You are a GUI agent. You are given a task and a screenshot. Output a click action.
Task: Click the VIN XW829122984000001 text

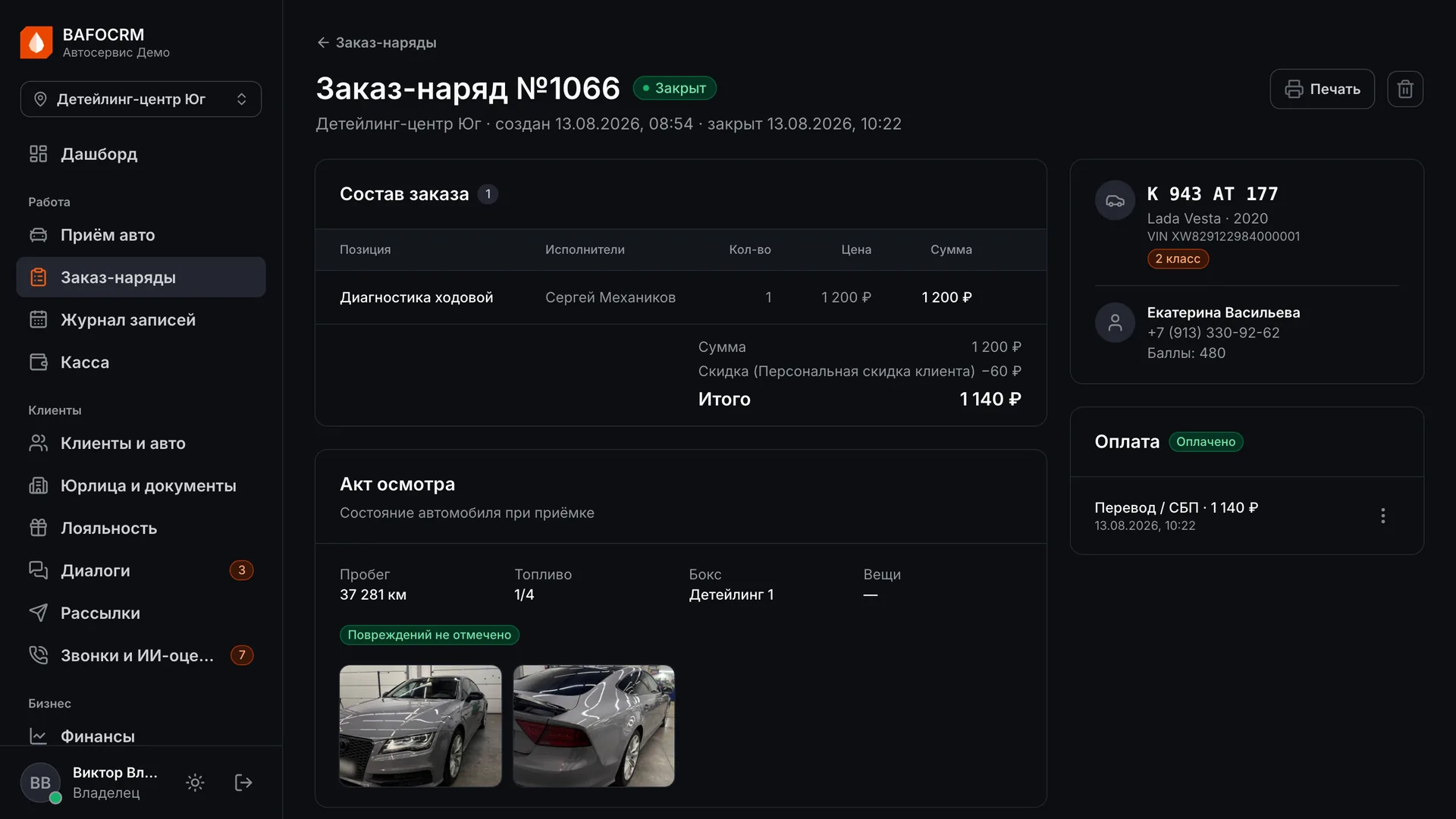[x=1223, y=237]
